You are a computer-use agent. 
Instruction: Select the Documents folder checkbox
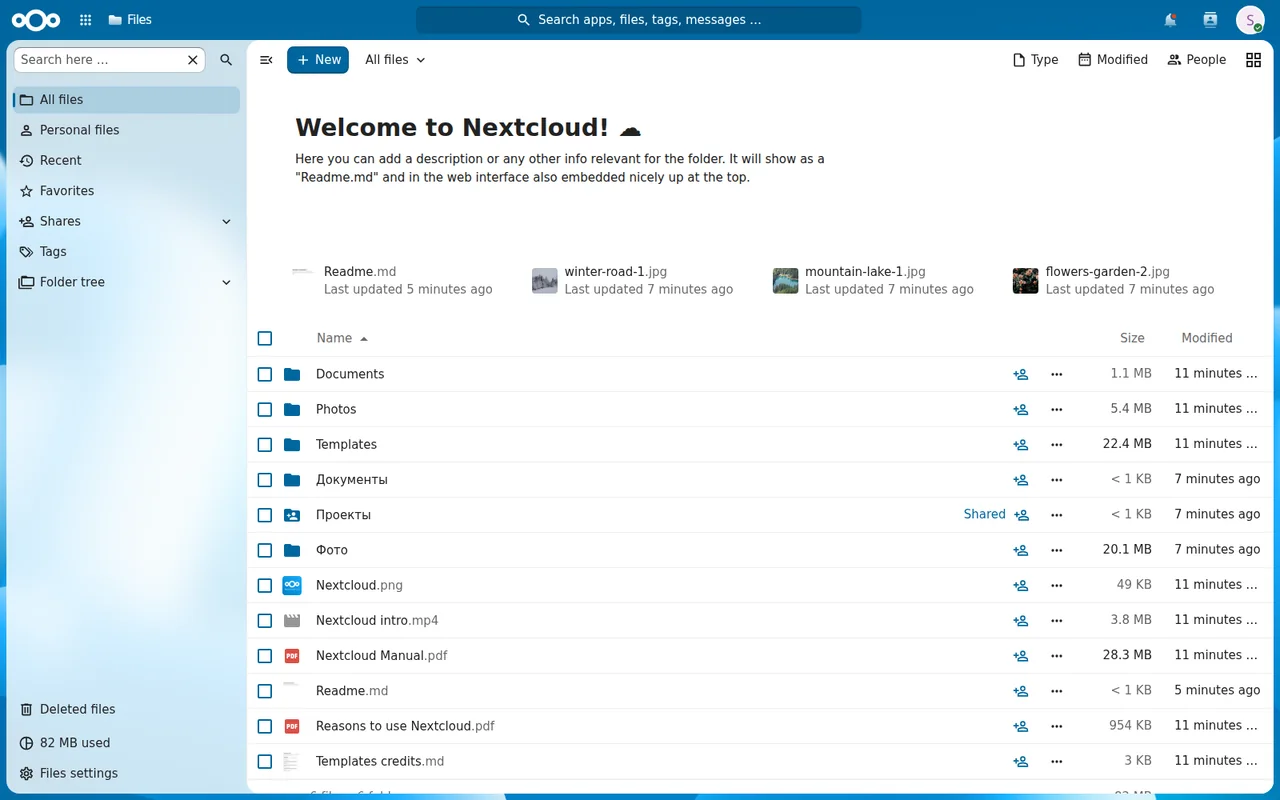(x=265, y=374)
